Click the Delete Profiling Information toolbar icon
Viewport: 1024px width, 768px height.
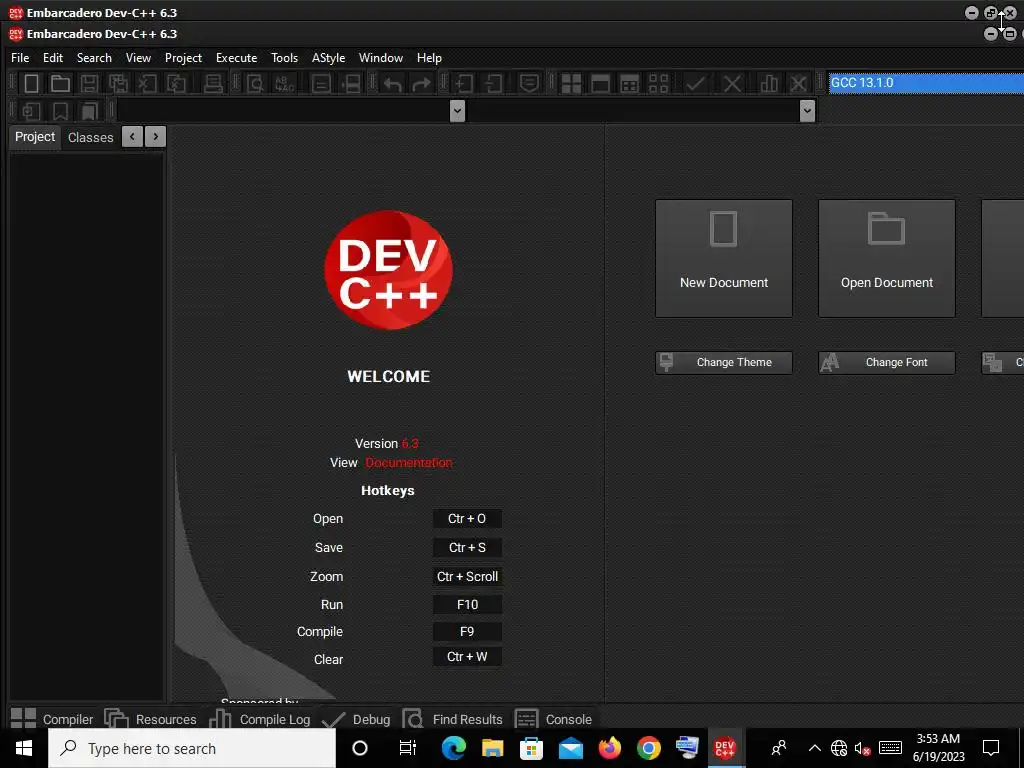pyautogui.click(x=798, y=84)
